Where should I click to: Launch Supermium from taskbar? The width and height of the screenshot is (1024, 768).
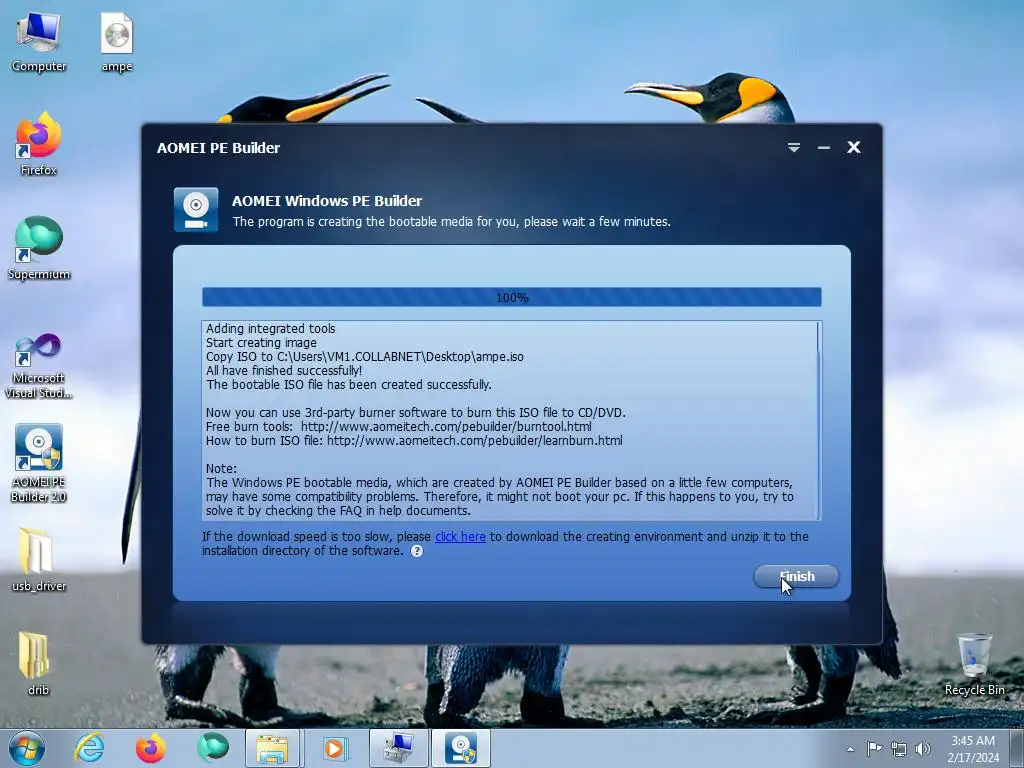(213, 748)
